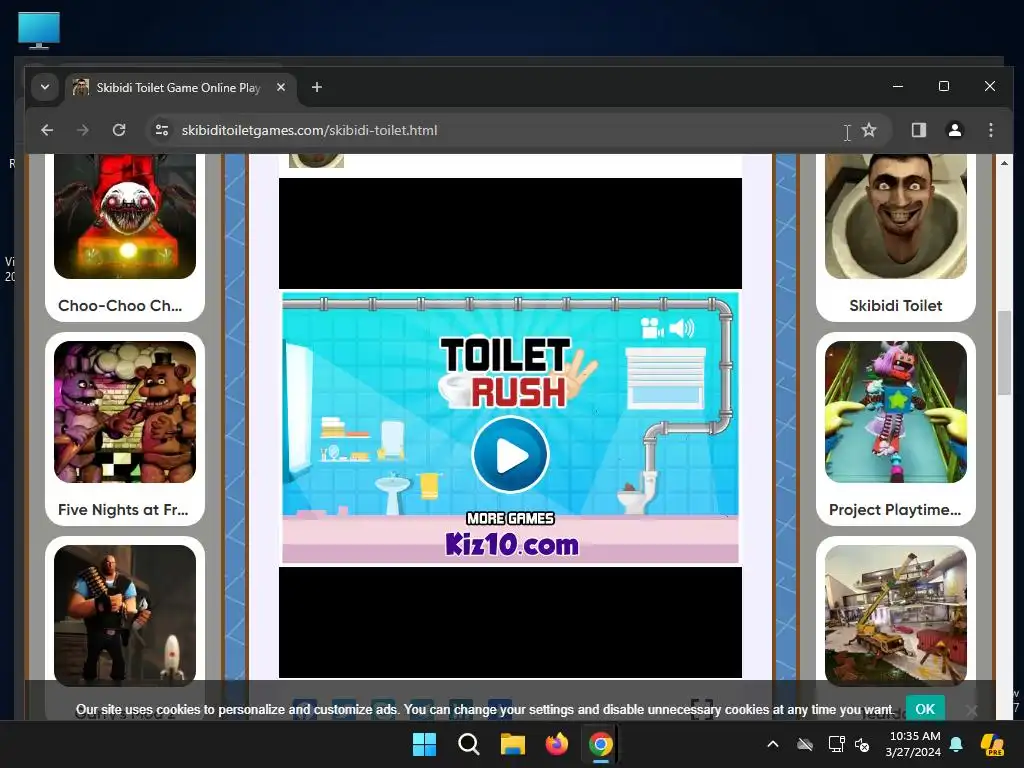Click the browser back arrow

point(47,130)
